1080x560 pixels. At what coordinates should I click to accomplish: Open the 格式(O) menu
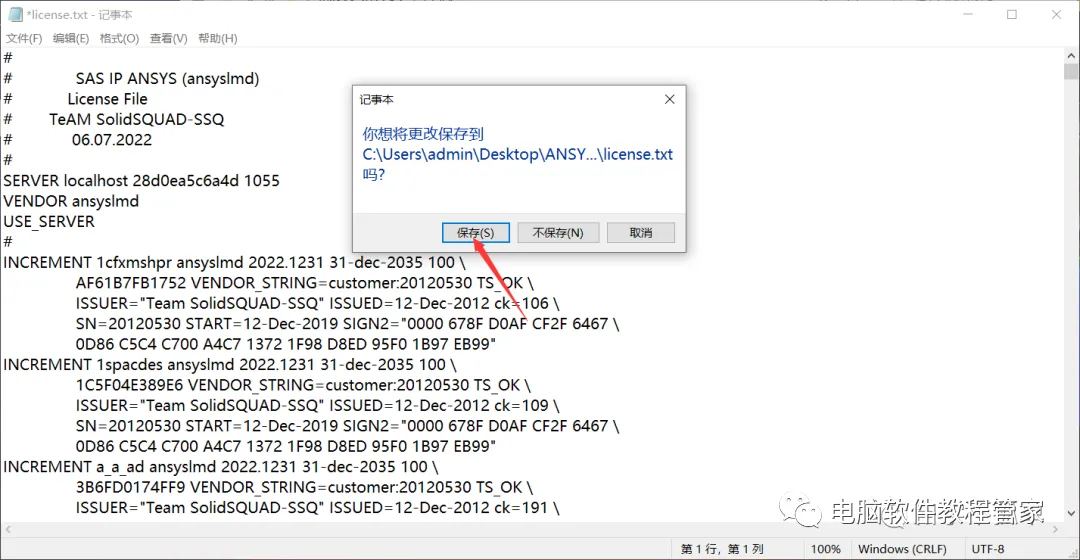[x=119, y=38]
